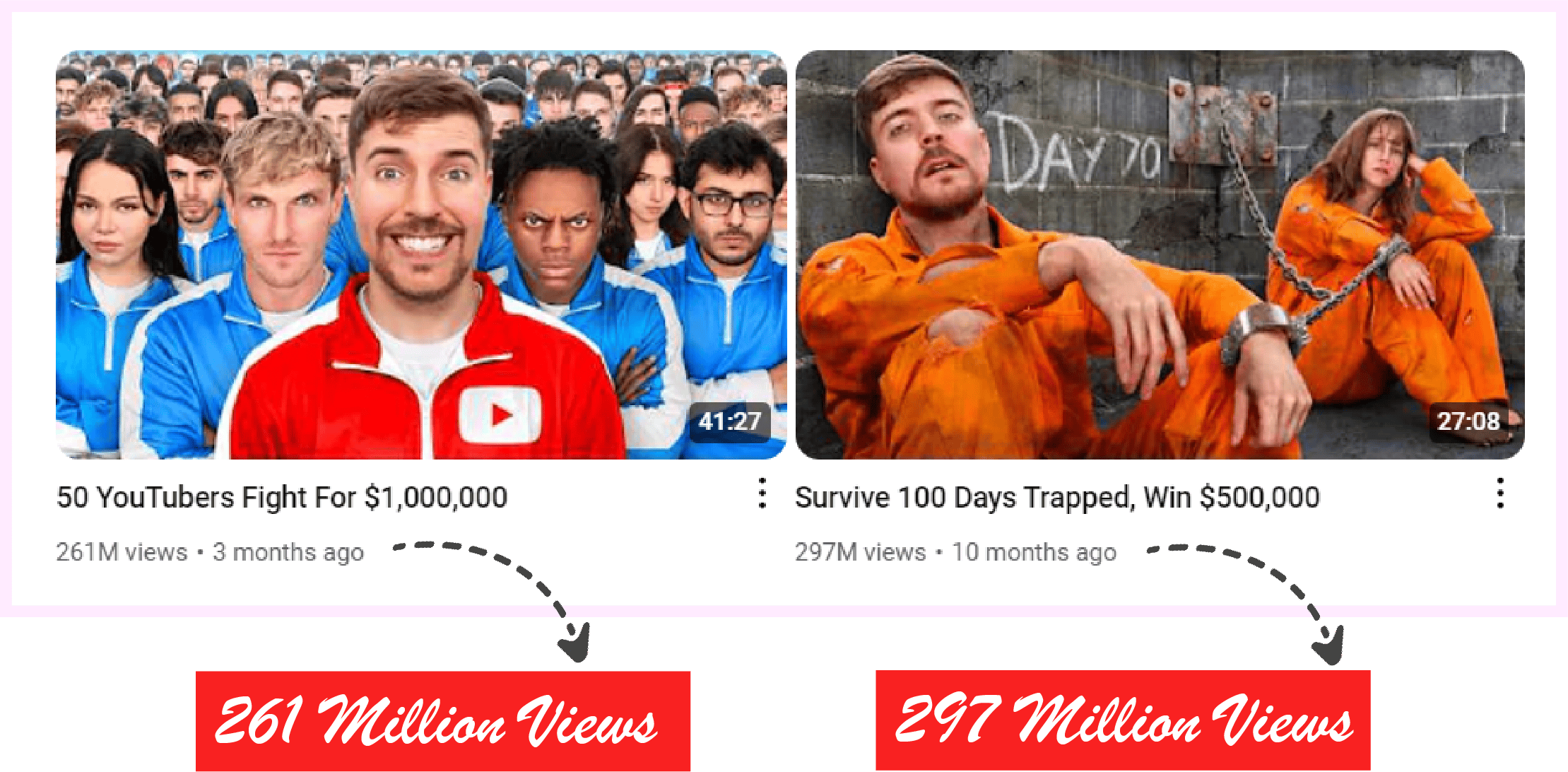The width and height of the screenshot is (1568, 772).
Task: Select the red 297 Million Views banner
Action: click(1123, 720)
